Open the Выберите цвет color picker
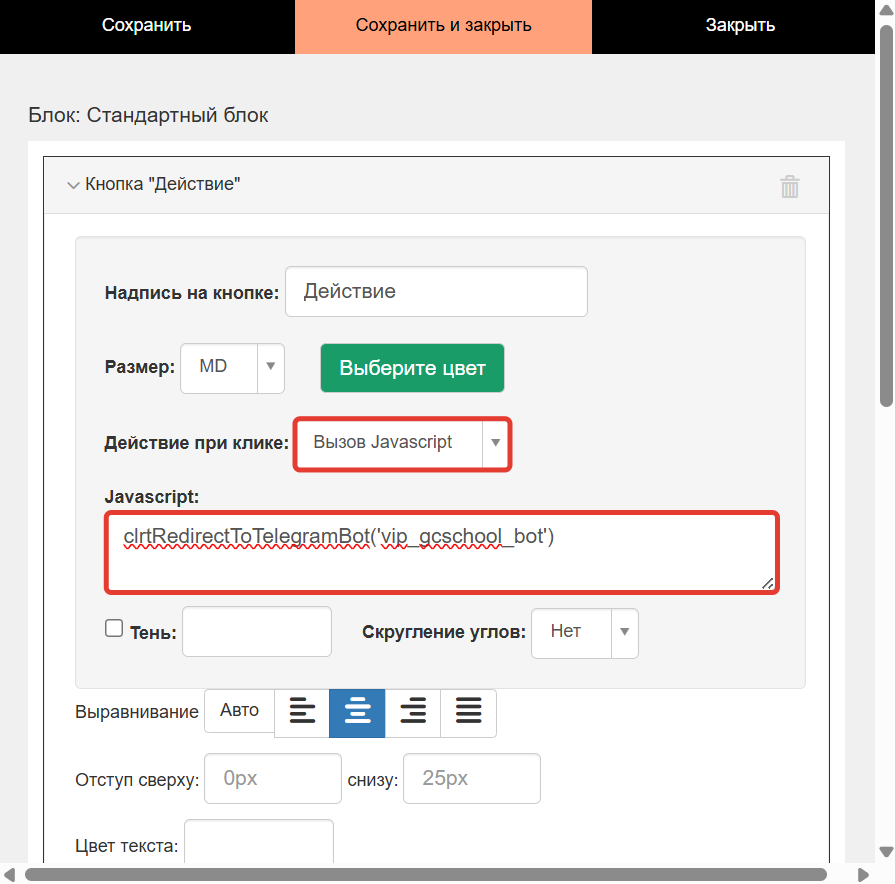The height and width of the screenshot is (884, 895). coord(412,368)
